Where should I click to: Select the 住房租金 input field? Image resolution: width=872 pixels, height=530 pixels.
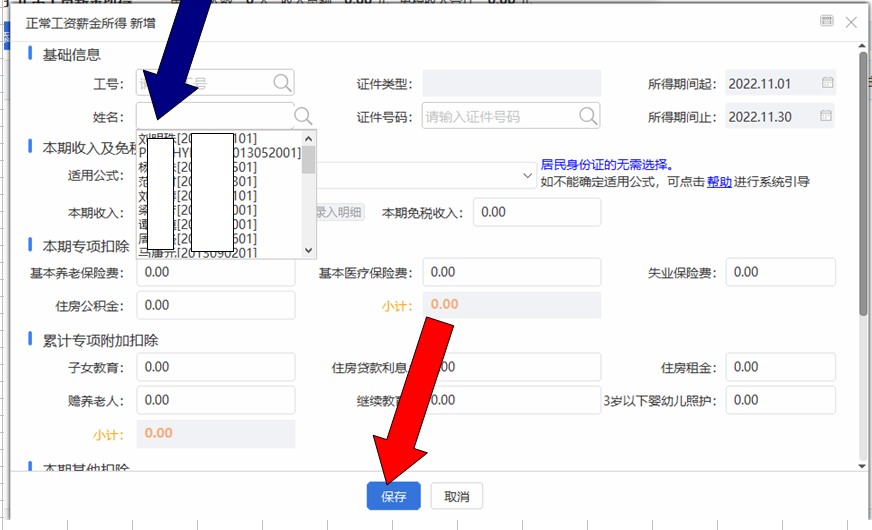(780, 367)
